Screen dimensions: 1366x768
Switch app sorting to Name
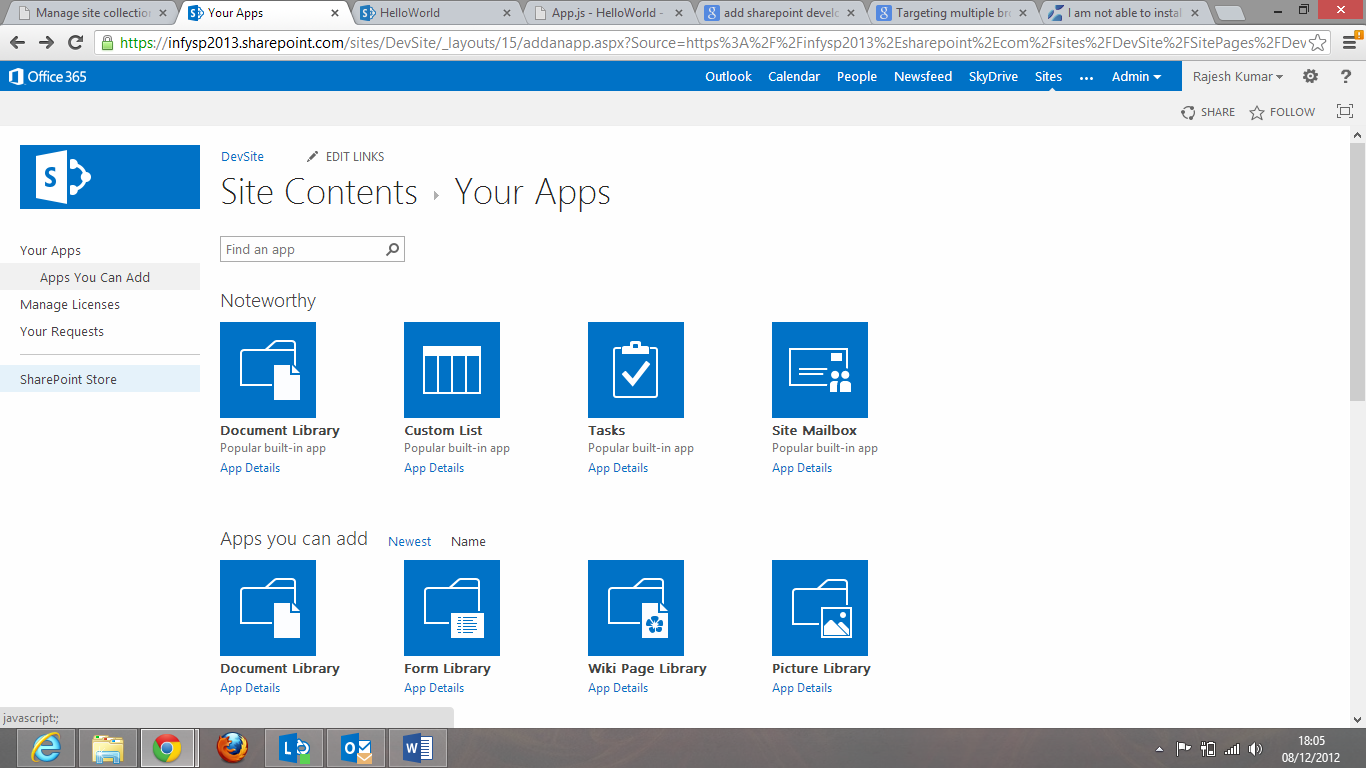(468, 541)
